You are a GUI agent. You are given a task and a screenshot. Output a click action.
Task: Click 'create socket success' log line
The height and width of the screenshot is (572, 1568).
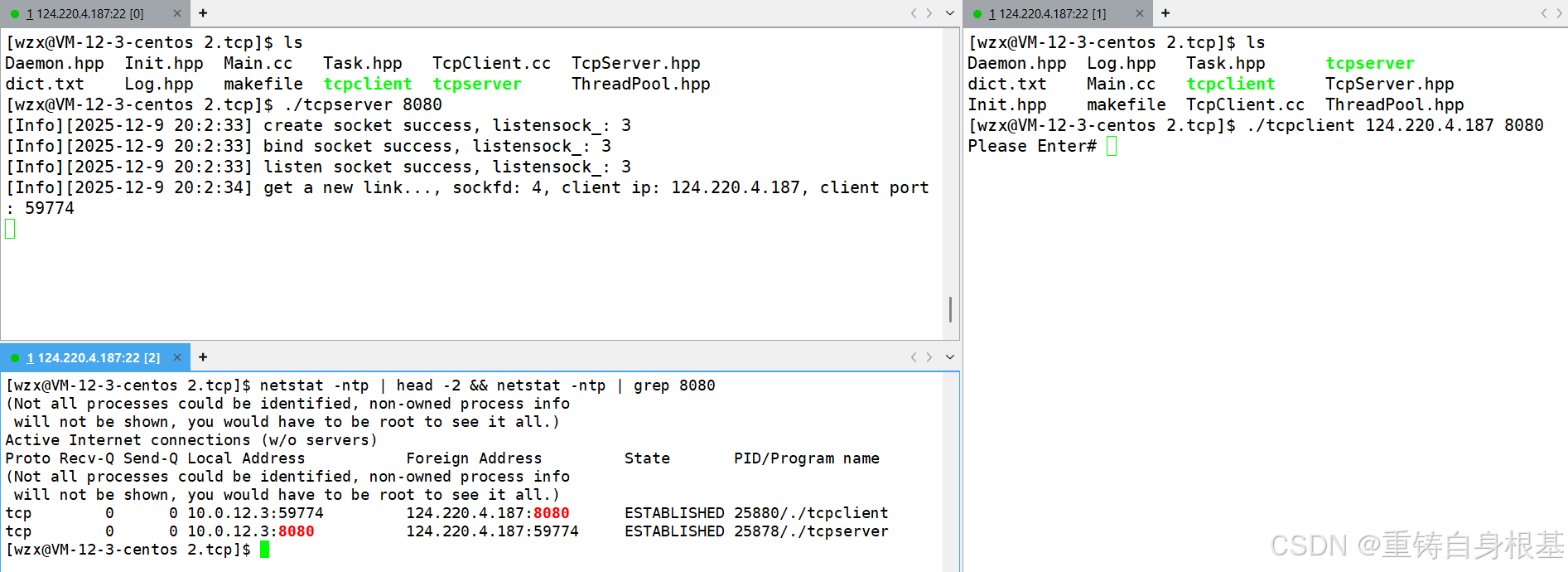[319, 125]
